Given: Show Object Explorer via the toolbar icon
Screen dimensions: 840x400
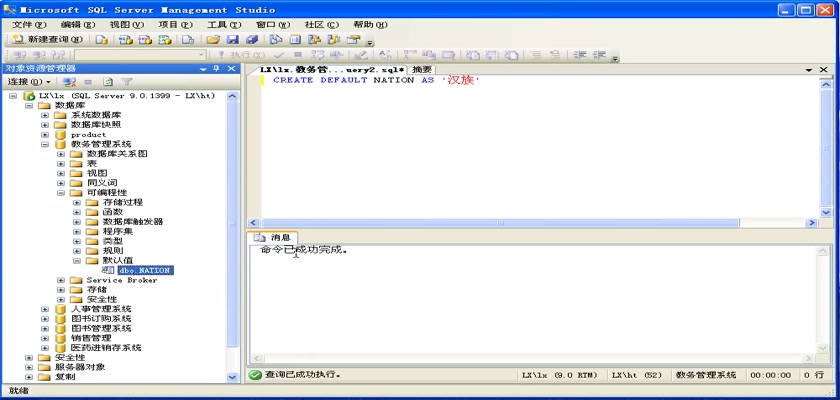Looking at the screenshot, I should pos(314,40).
